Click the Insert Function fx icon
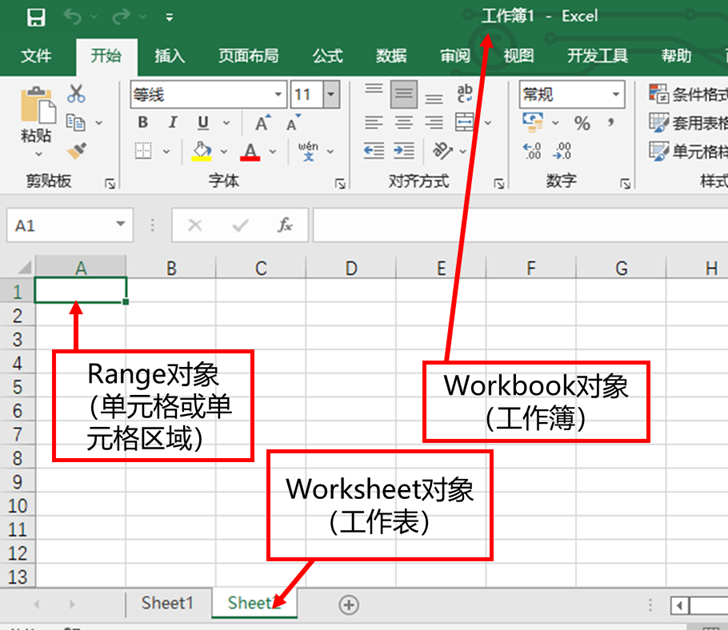 click(285, 225)
